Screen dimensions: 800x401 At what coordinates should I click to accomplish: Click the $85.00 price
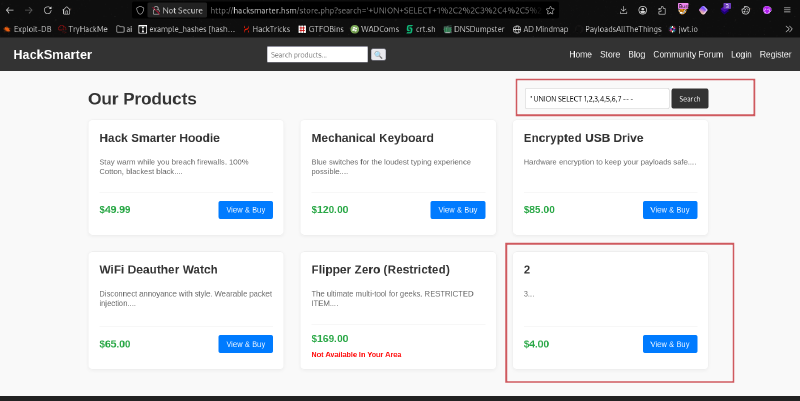coord(539,210)
